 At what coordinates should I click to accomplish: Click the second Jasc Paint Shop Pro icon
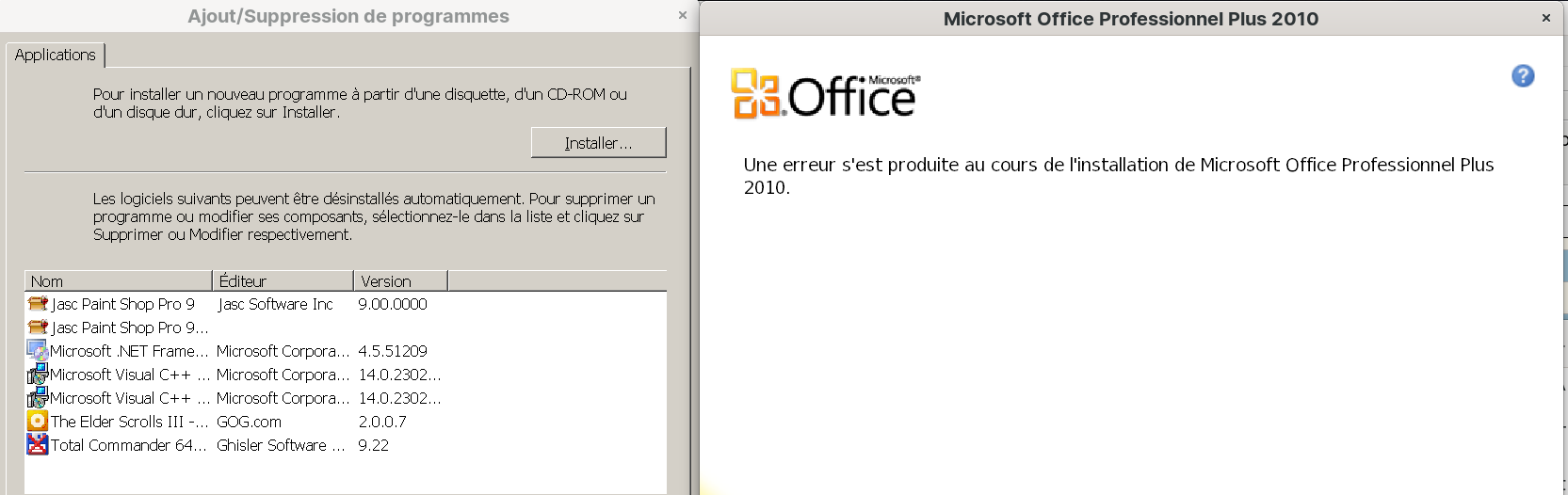(38, 327)
